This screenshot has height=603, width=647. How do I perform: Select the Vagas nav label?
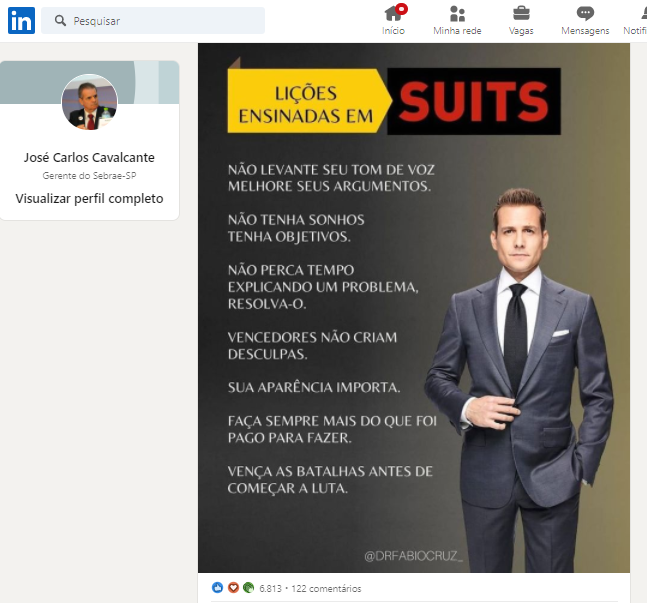pos(521,31)
